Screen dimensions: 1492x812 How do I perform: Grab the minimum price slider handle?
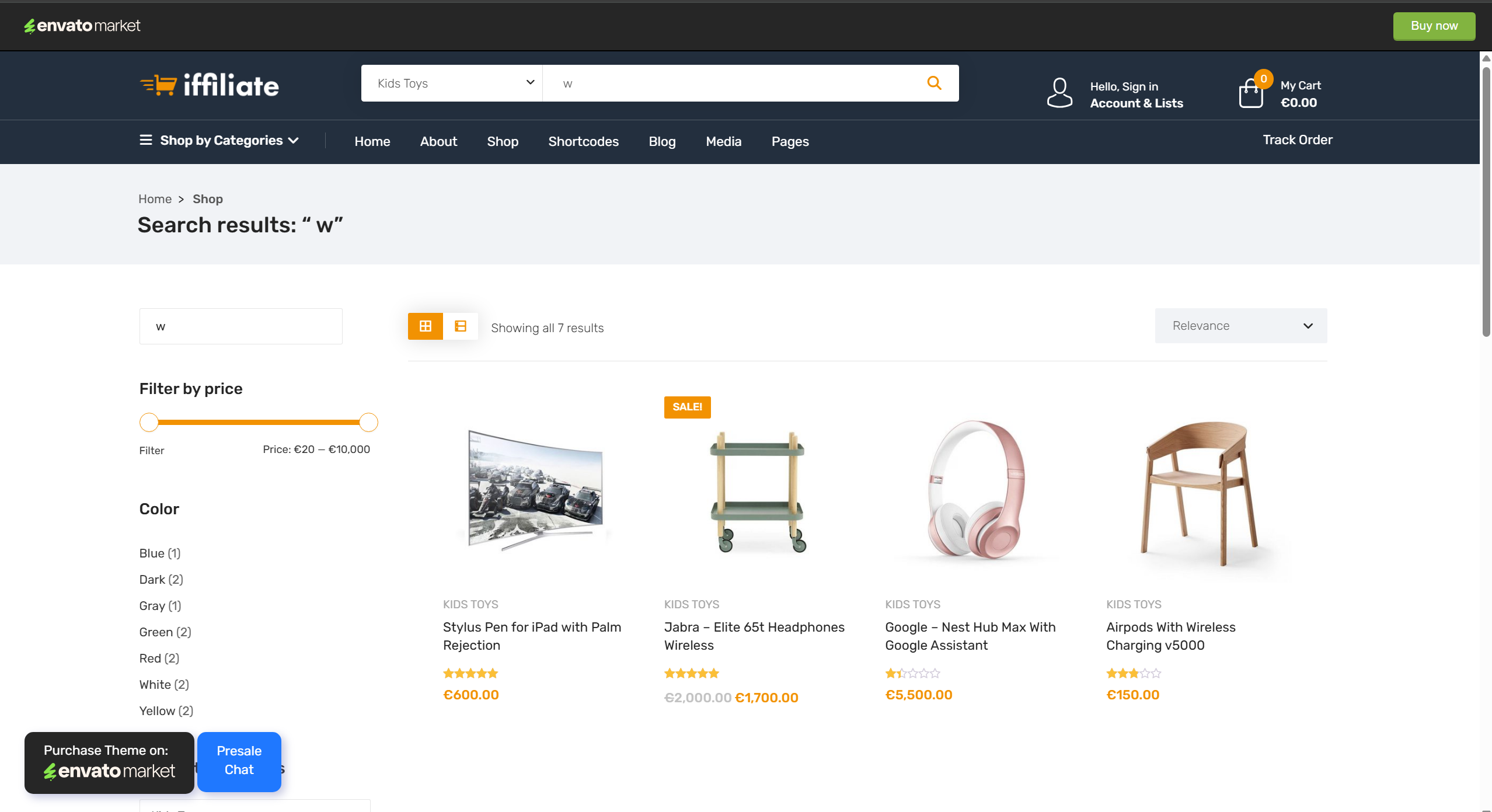pos(149,422)
